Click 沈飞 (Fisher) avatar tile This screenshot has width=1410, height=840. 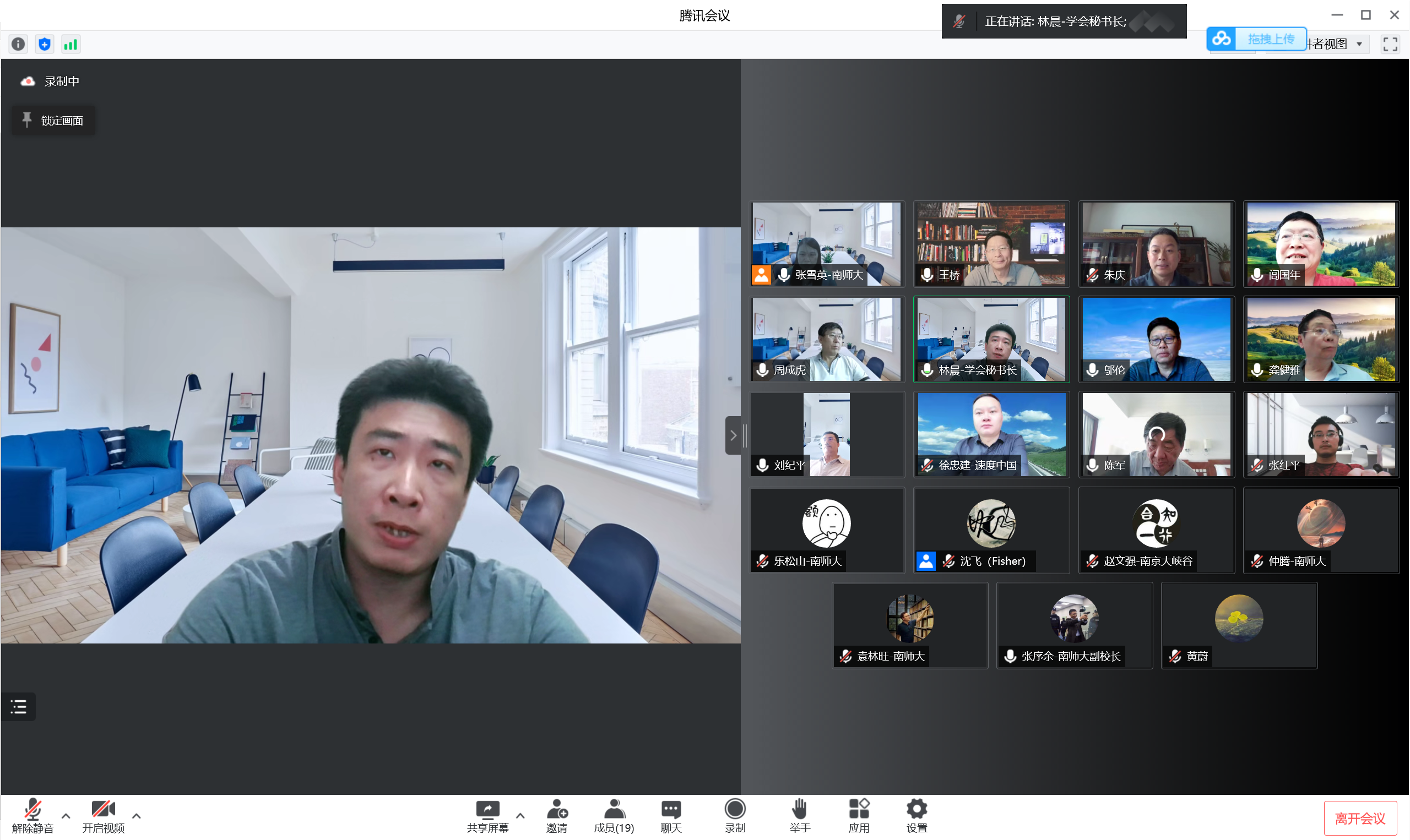[x=991, y=531]
